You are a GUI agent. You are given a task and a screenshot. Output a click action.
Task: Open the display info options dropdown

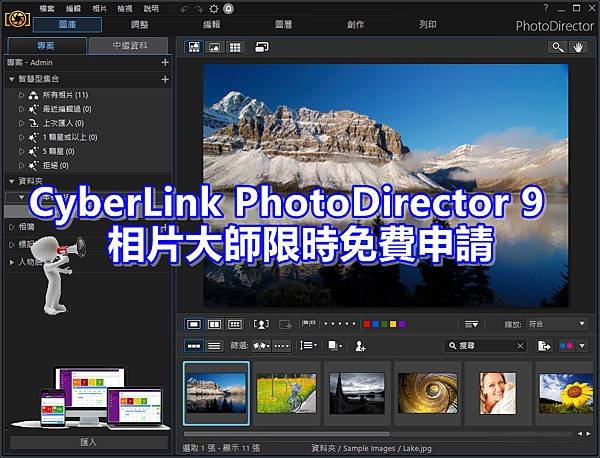471,324
